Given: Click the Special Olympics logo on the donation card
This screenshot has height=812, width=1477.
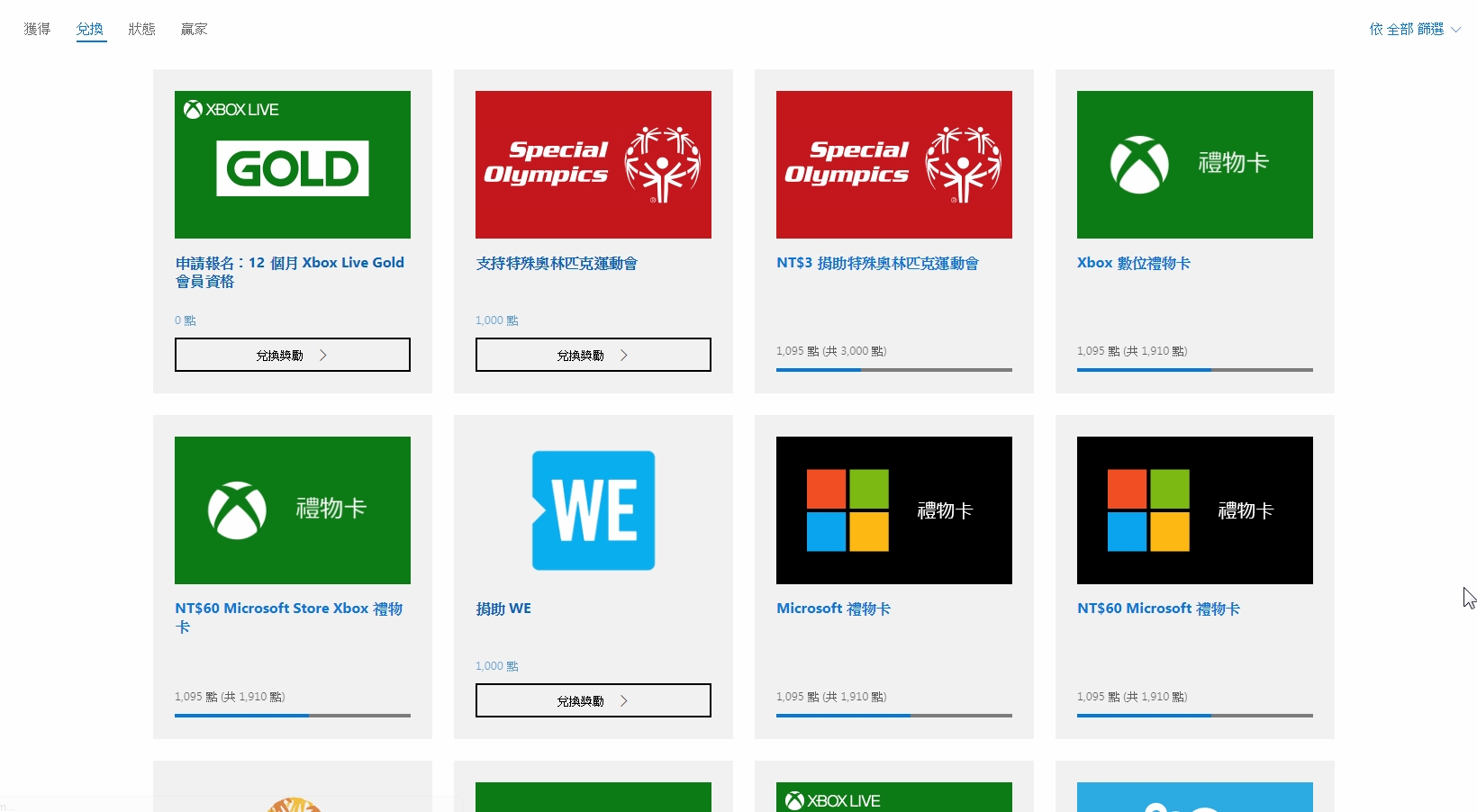Looking at the screenshot, I should 593,165.
